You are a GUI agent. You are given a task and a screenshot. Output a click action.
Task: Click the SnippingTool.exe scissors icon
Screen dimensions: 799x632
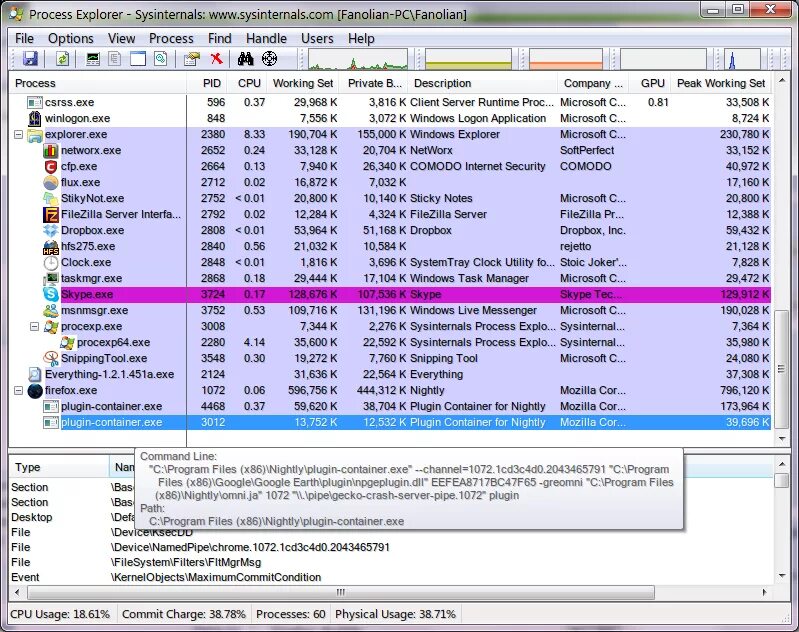coord(50,358)
